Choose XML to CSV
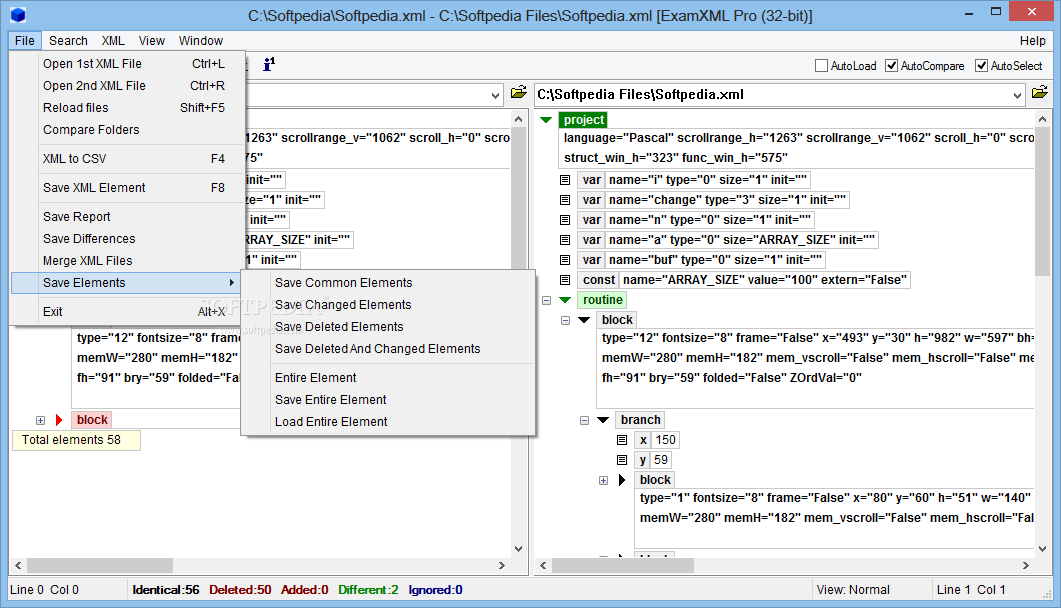Screen dimensions: 1061x608 click(x=128, y=159)
